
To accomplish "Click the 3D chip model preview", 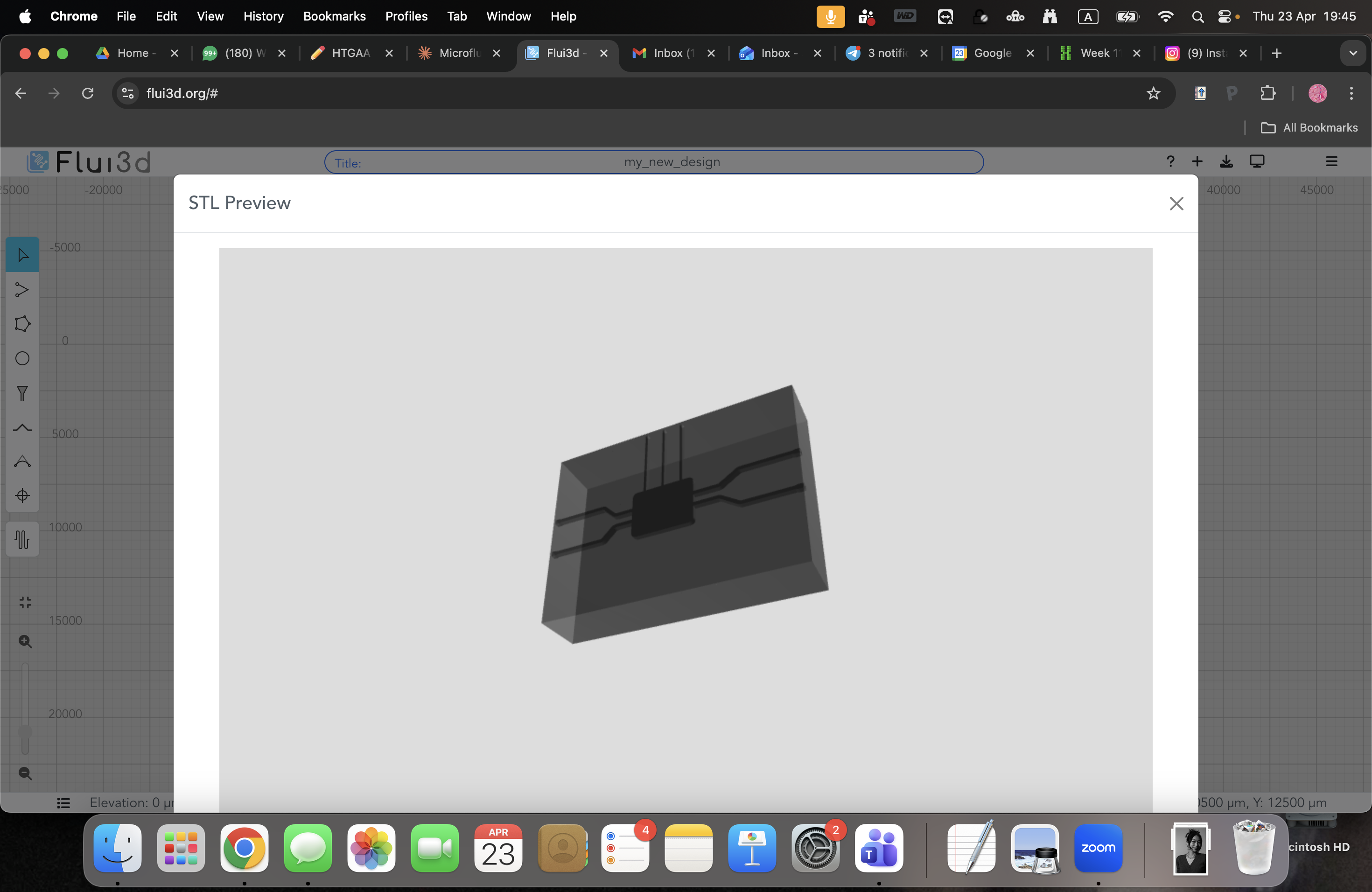I will [x=685, y=514].
